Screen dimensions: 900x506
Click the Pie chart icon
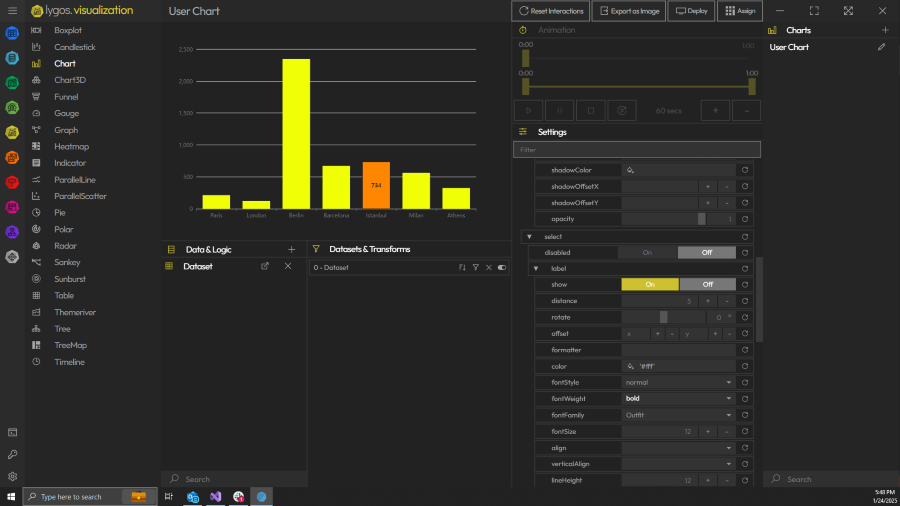pos(36,213)
